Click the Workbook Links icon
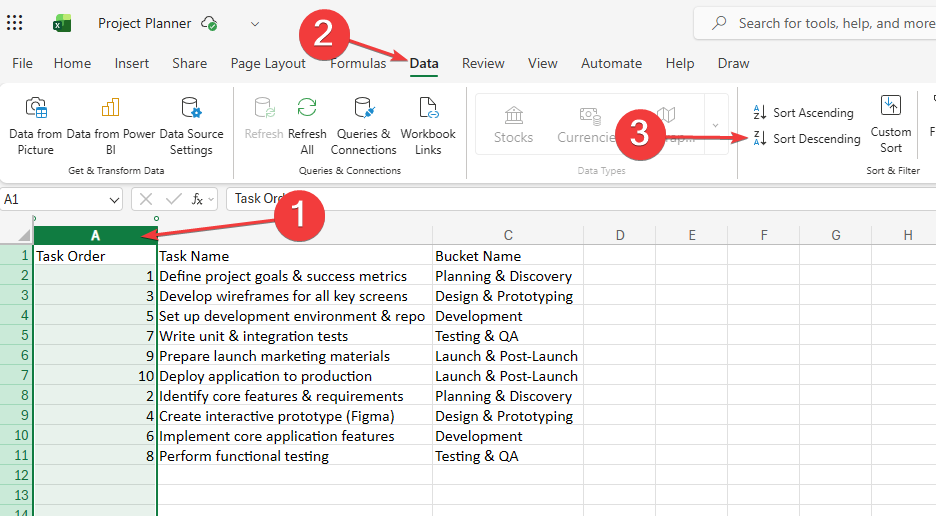 coord(428,109)
